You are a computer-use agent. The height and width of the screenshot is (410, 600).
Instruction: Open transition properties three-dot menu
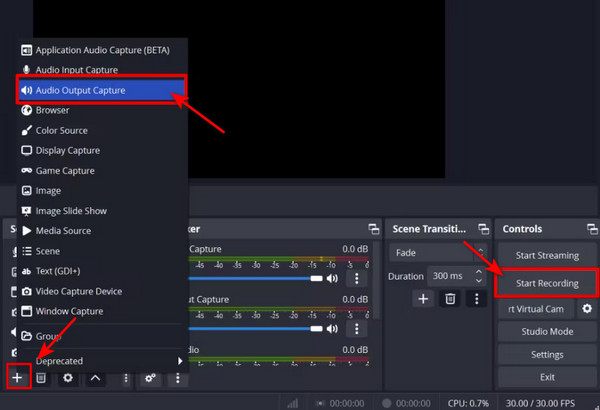pos(476,299)
